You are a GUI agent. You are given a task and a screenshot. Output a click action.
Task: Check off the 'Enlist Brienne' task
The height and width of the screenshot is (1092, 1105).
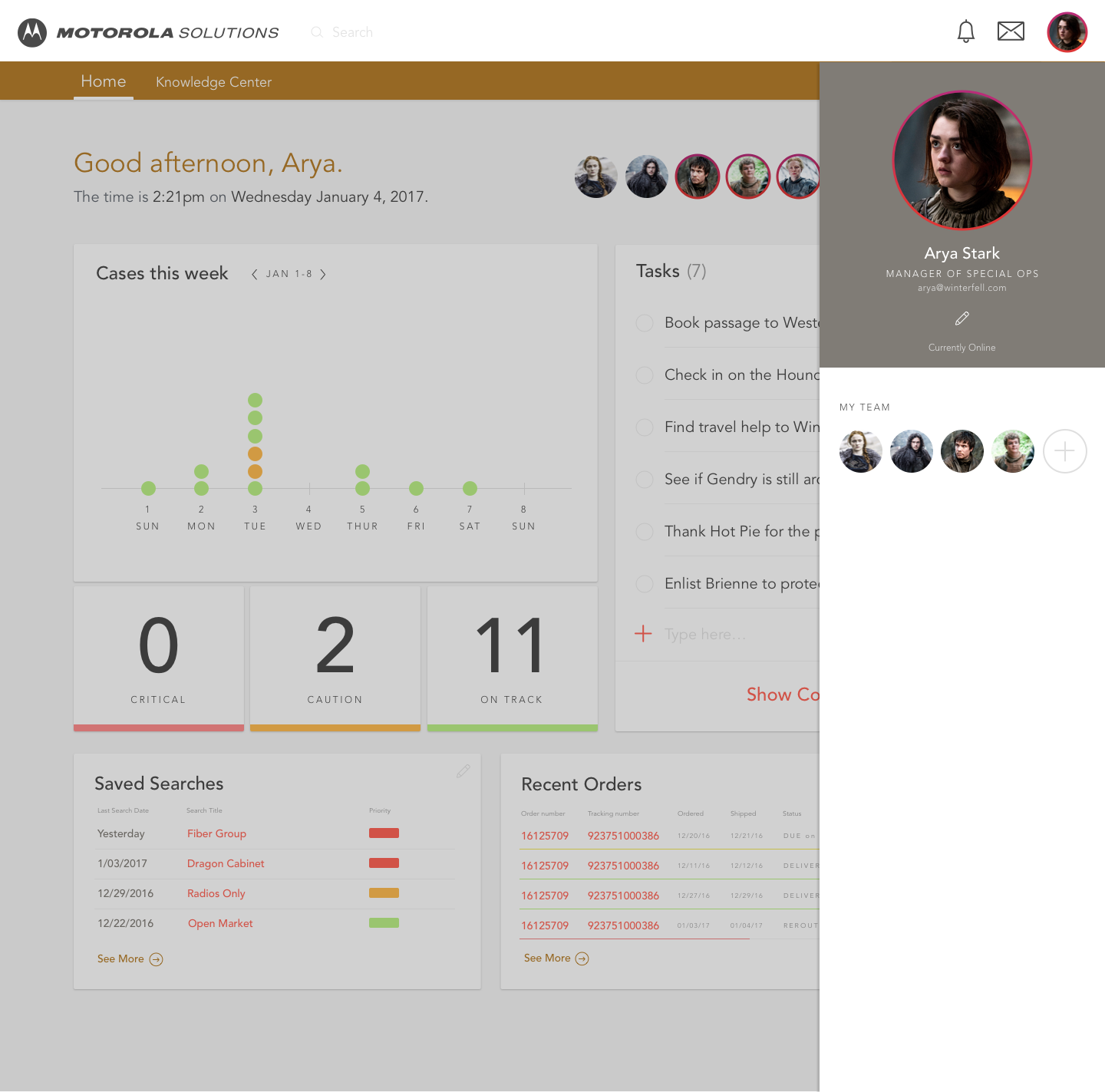point(645,584)
